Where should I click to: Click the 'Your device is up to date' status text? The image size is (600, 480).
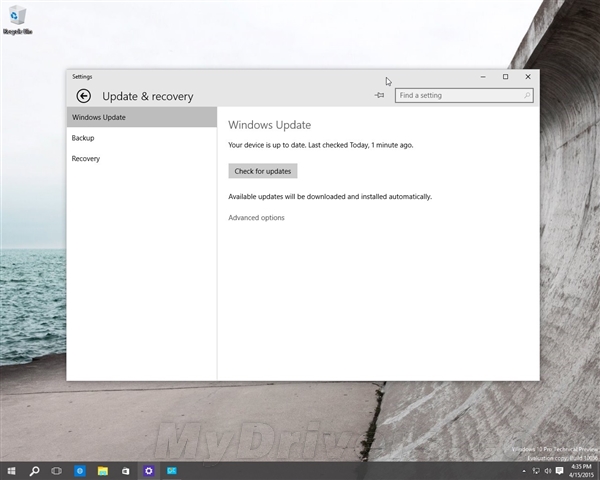tap(321, 145)
